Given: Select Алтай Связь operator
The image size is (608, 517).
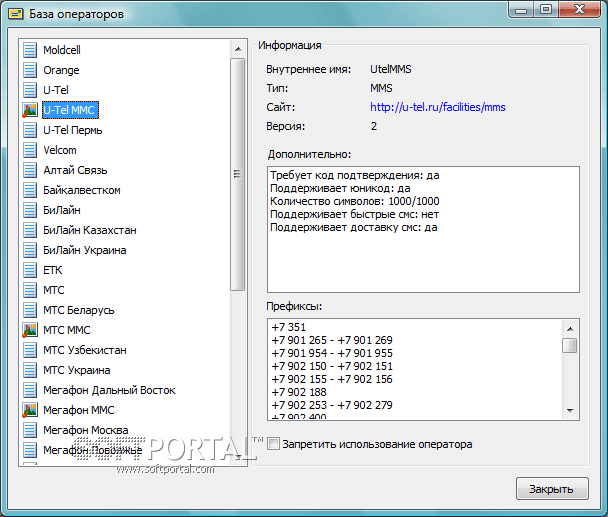Looking at the screenshot, I should [x=75, y=170].
